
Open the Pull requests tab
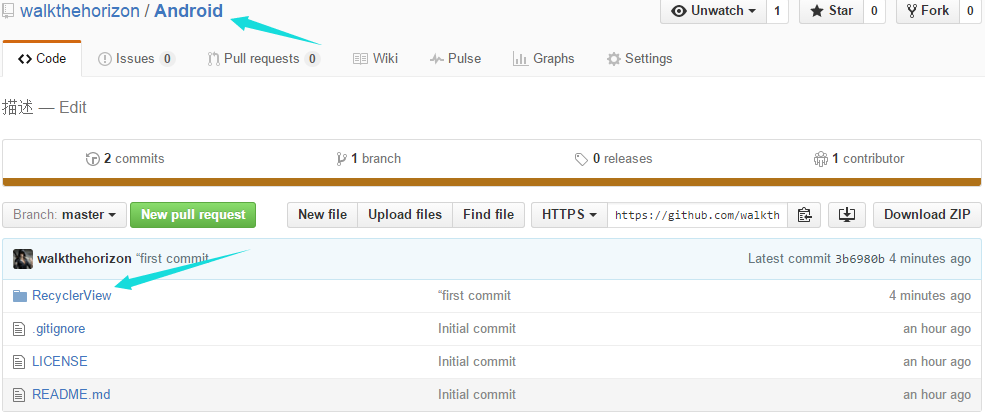tap(263, 58)
